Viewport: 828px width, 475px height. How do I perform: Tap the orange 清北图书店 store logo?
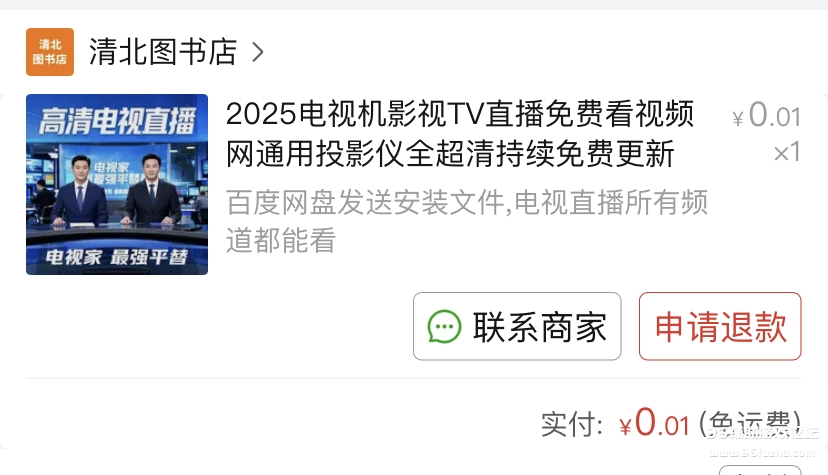point(50,52)
